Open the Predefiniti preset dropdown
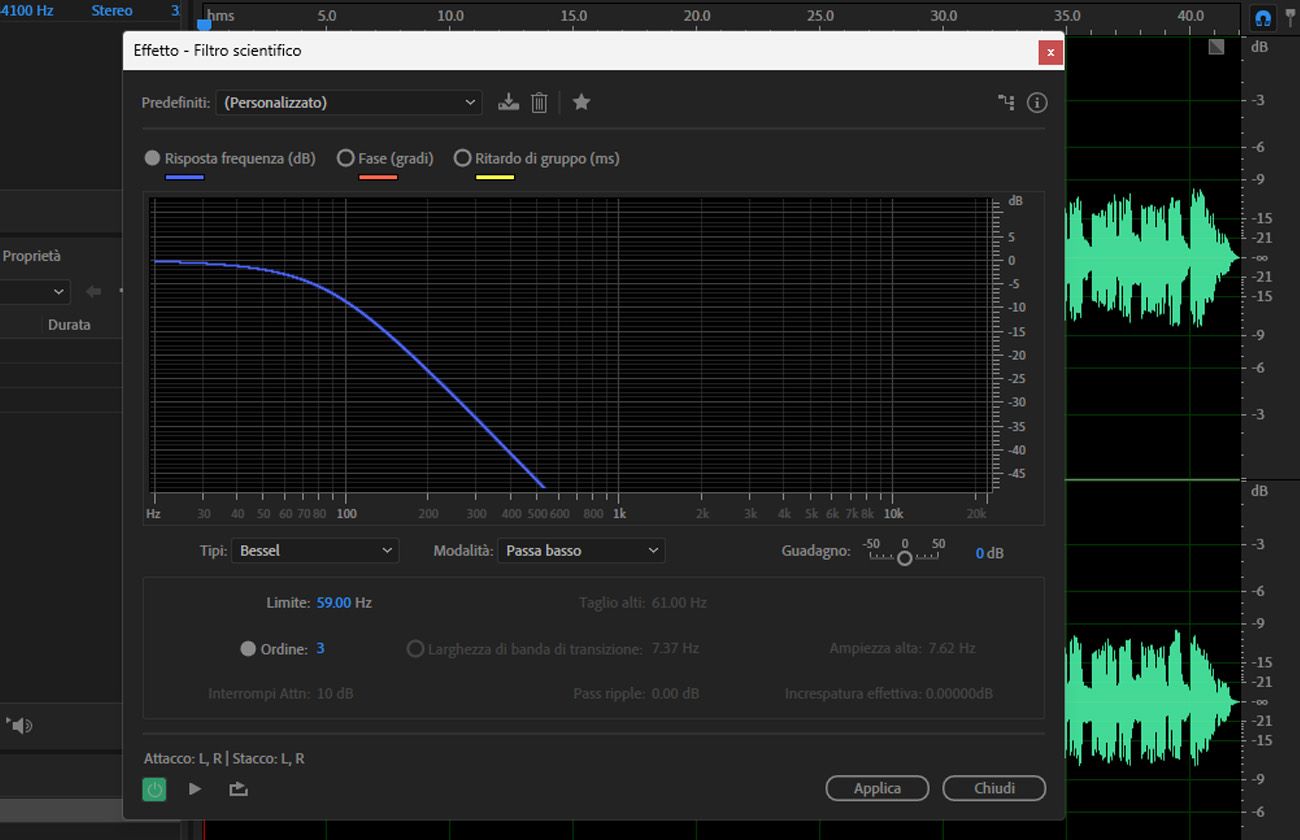The height and width of the screenshot is (840, 1300). [x=350, y=102]
